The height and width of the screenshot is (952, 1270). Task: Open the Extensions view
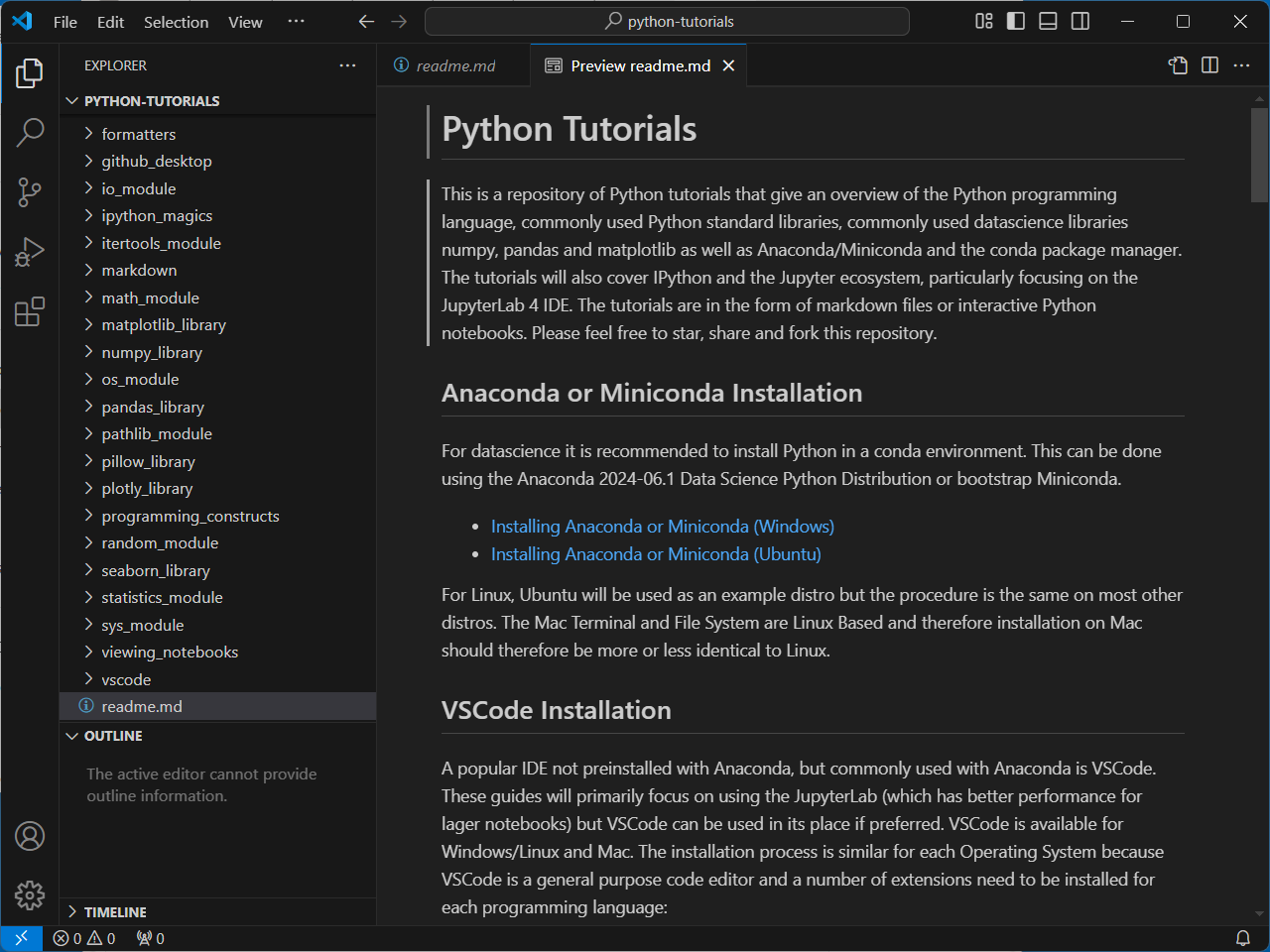click(x=30, y=311)
